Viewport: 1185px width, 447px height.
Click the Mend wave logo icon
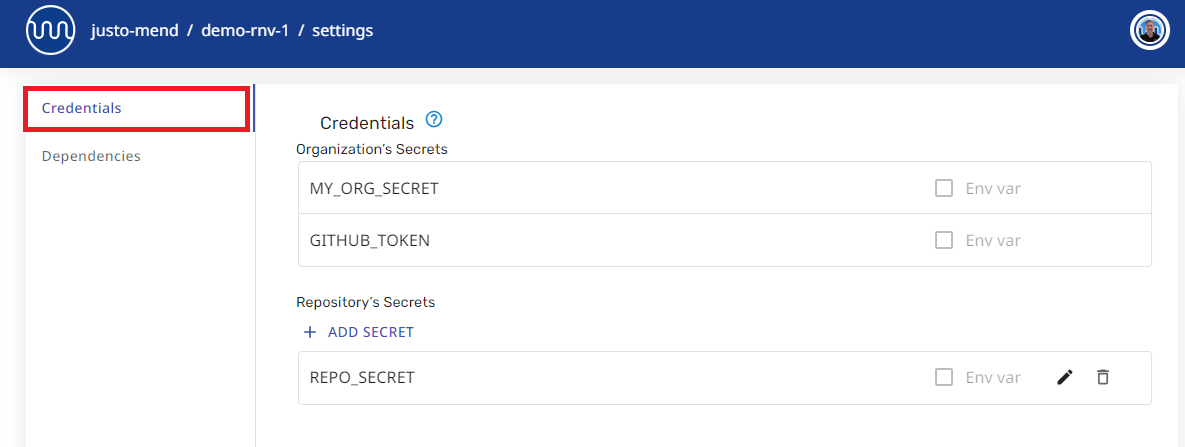pyautogui.click(x=50, y=30)
